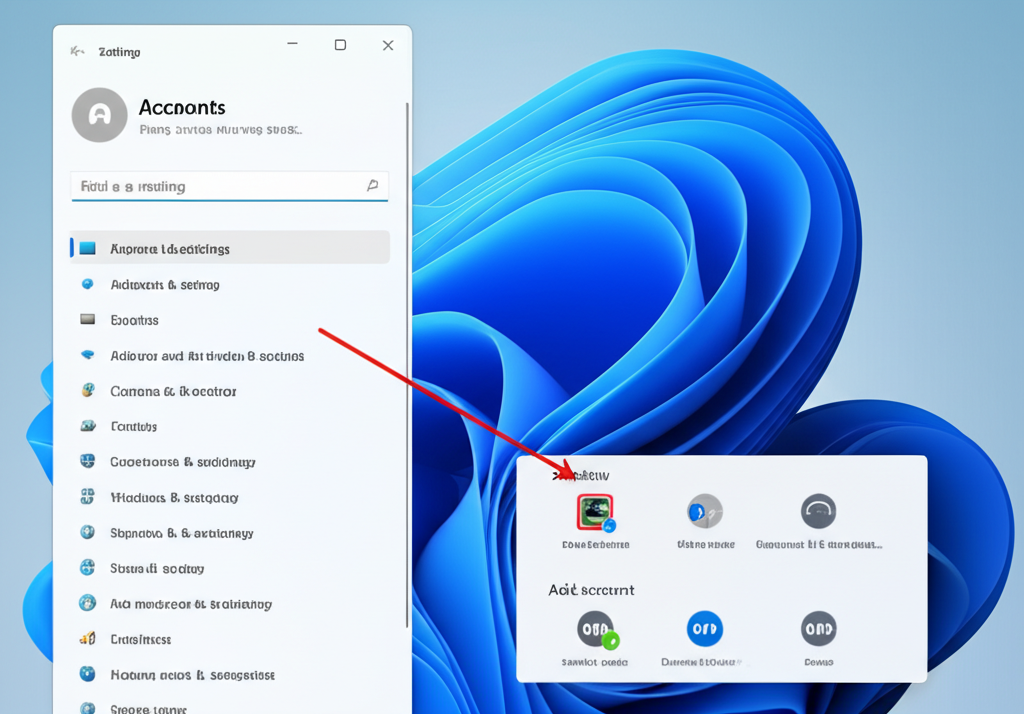This screenshot has height=714, width=1024.
Task: Click the gray circle icon with the green badge
Action: [596, 630]
